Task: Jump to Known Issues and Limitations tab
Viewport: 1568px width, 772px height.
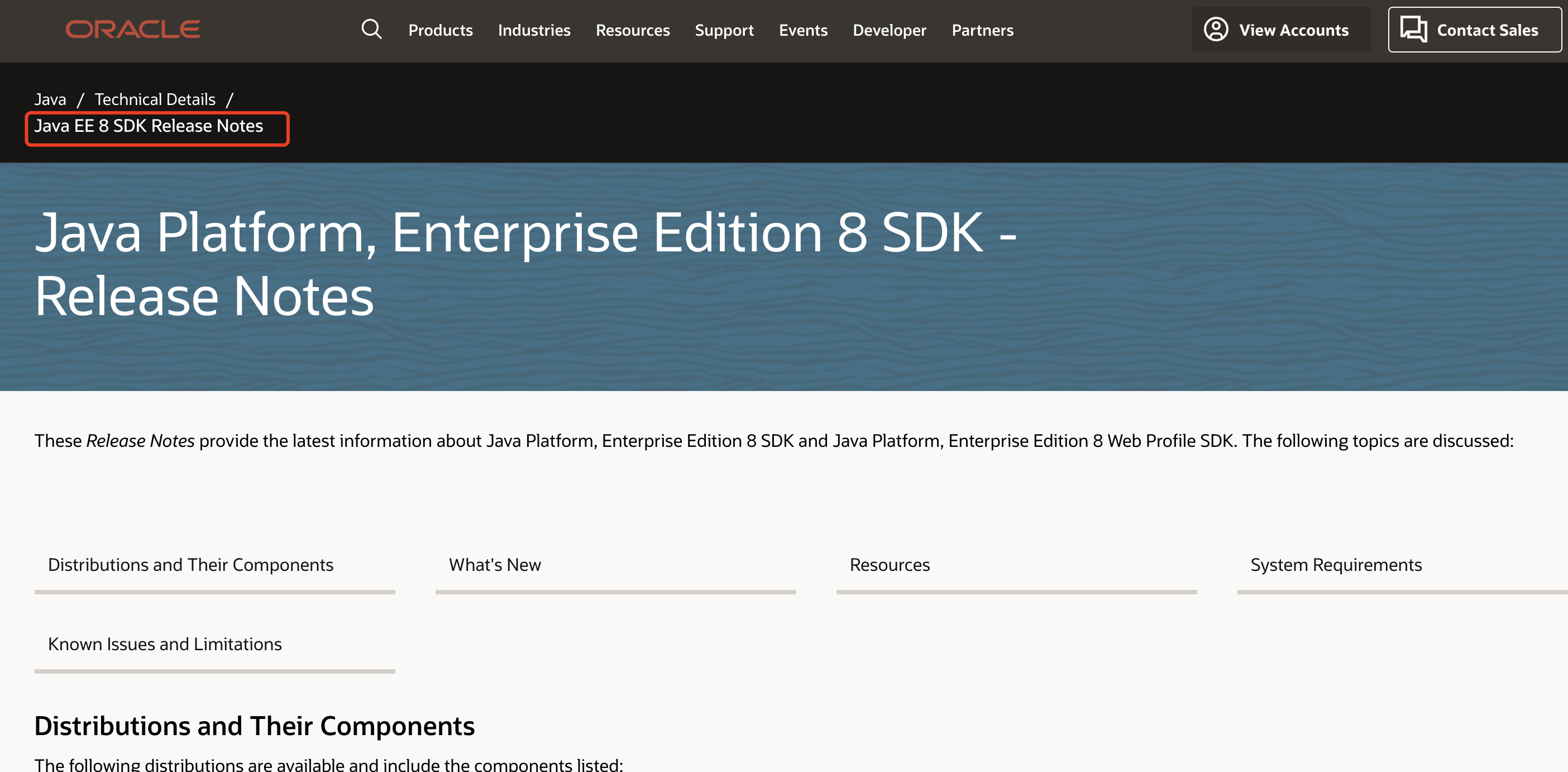Action: [165, 644]
